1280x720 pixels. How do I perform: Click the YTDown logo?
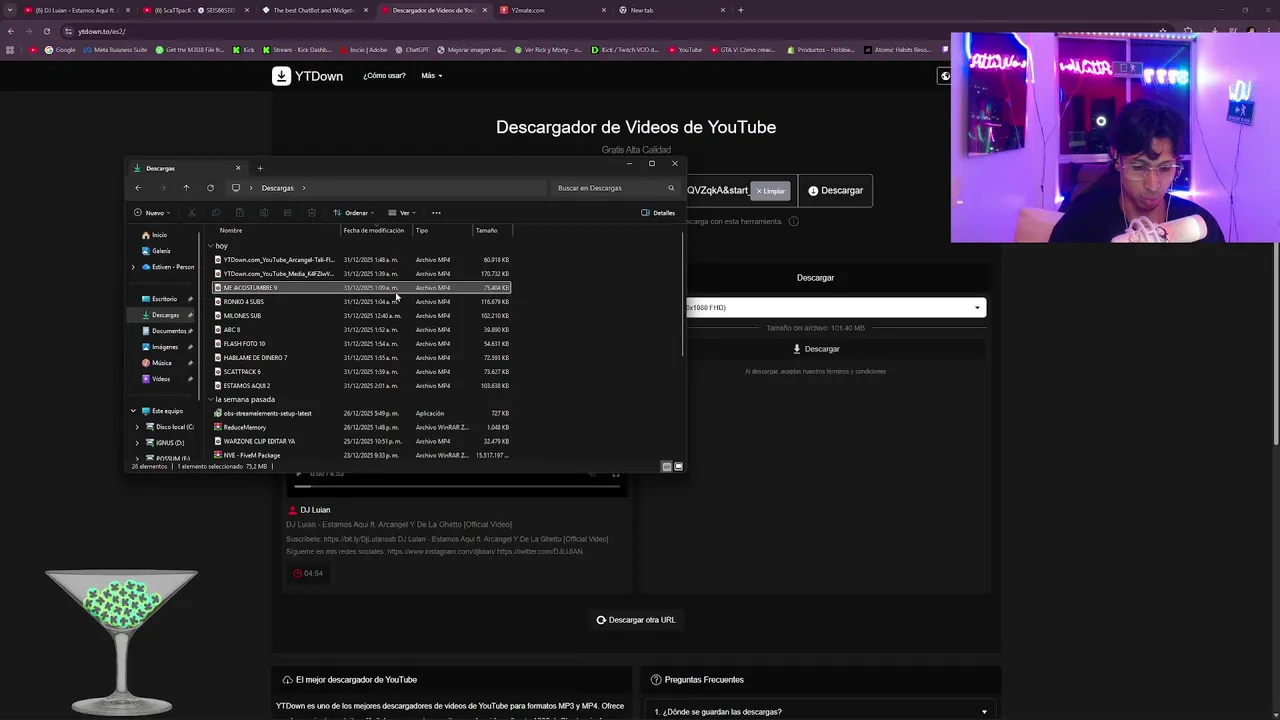coord(307,76)
